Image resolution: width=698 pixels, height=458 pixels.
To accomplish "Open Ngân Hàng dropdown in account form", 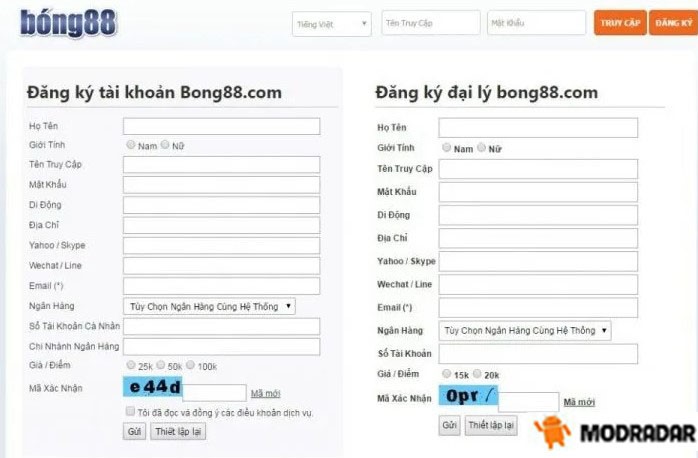I will click(x=209, y=306).
